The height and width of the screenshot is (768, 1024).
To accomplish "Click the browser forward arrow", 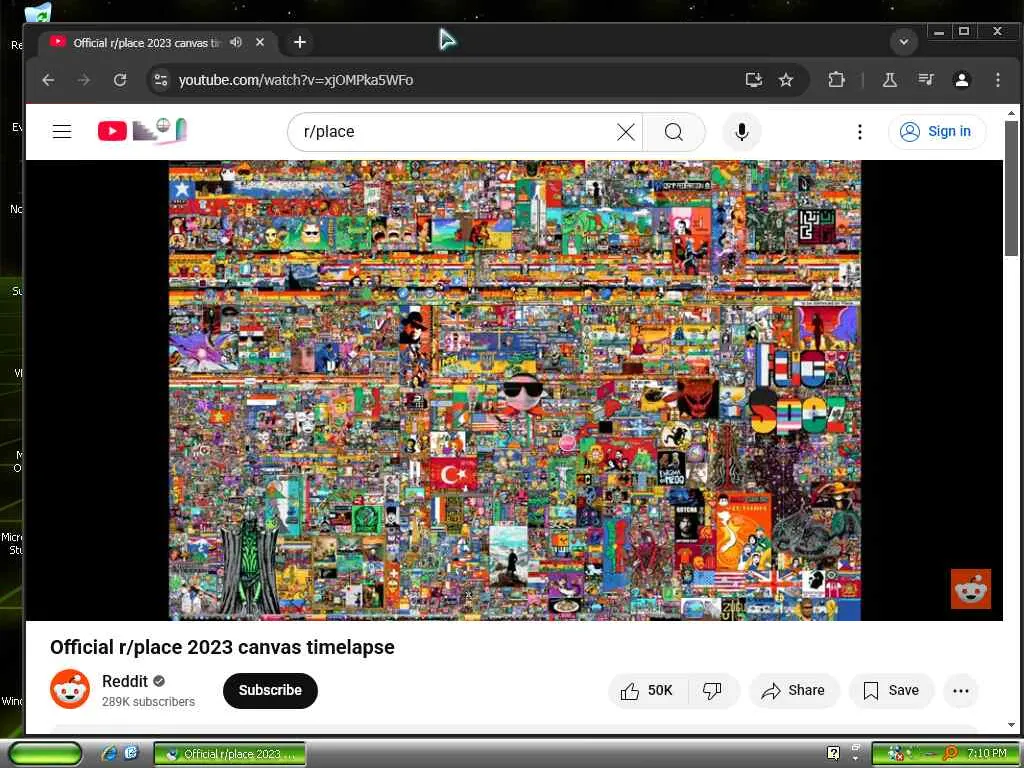I will pyautogui.click(x=84, y=80).
